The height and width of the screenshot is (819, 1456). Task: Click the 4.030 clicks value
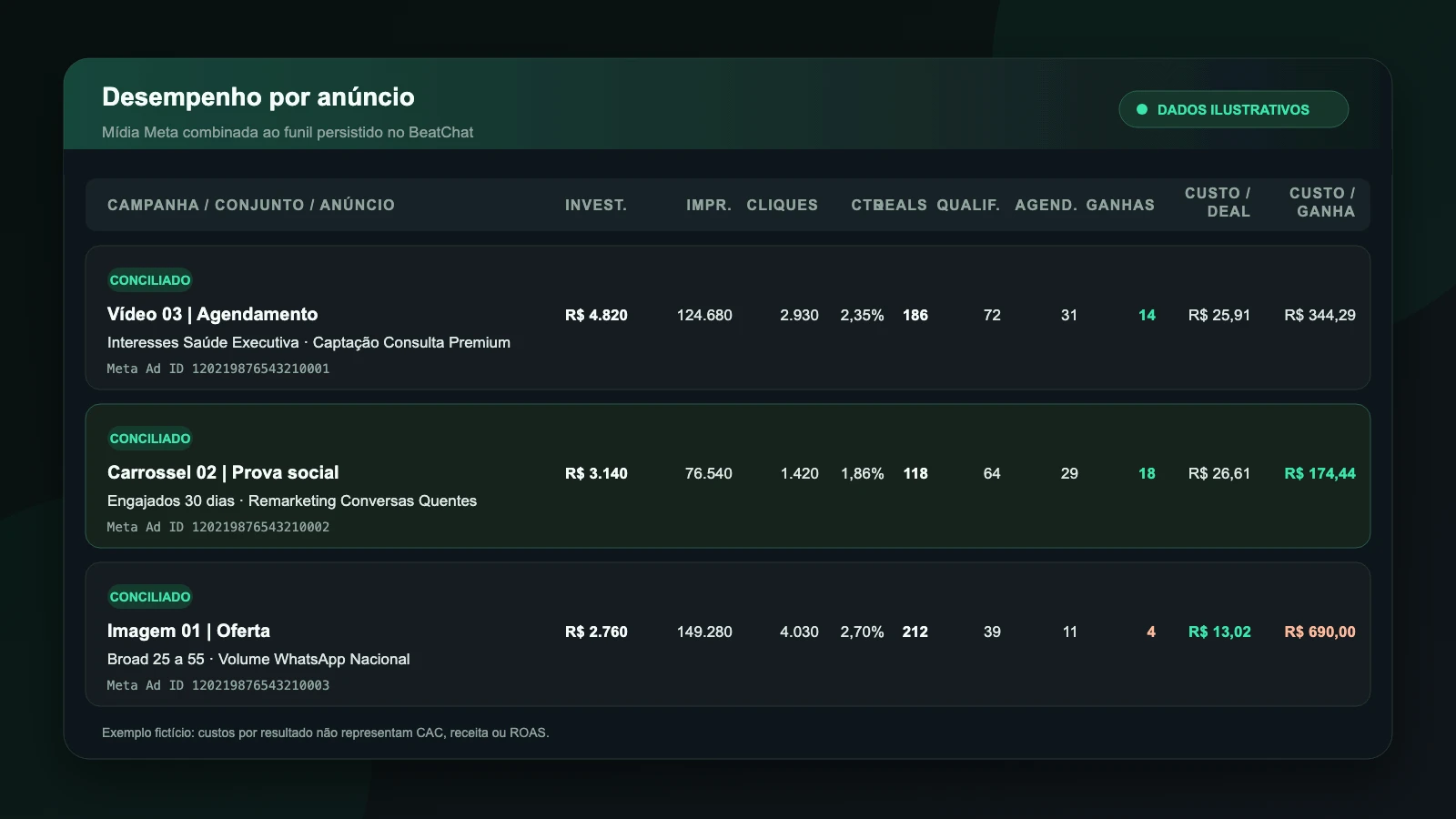[799, 632]
